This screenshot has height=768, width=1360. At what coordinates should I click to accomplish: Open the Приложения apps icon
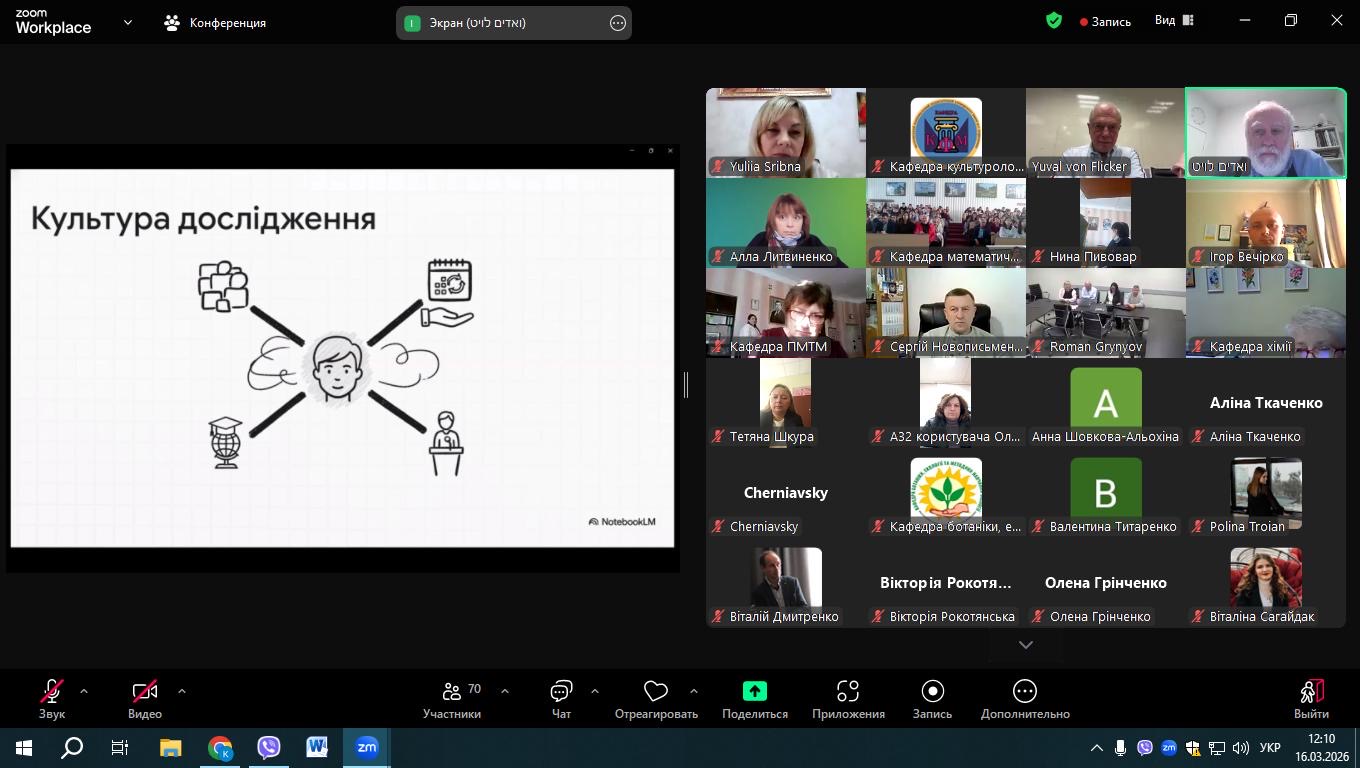coord(848,697)
